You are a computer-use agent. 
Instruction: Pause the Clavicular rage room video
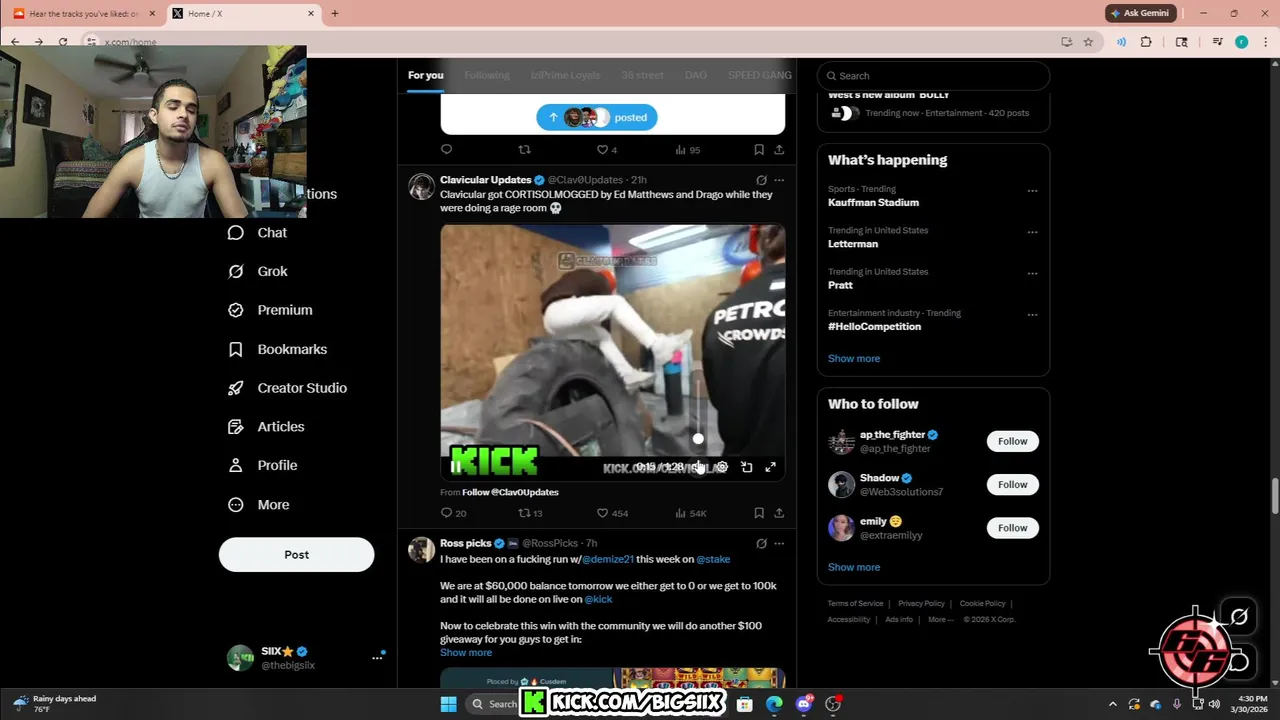click(456, 467)
